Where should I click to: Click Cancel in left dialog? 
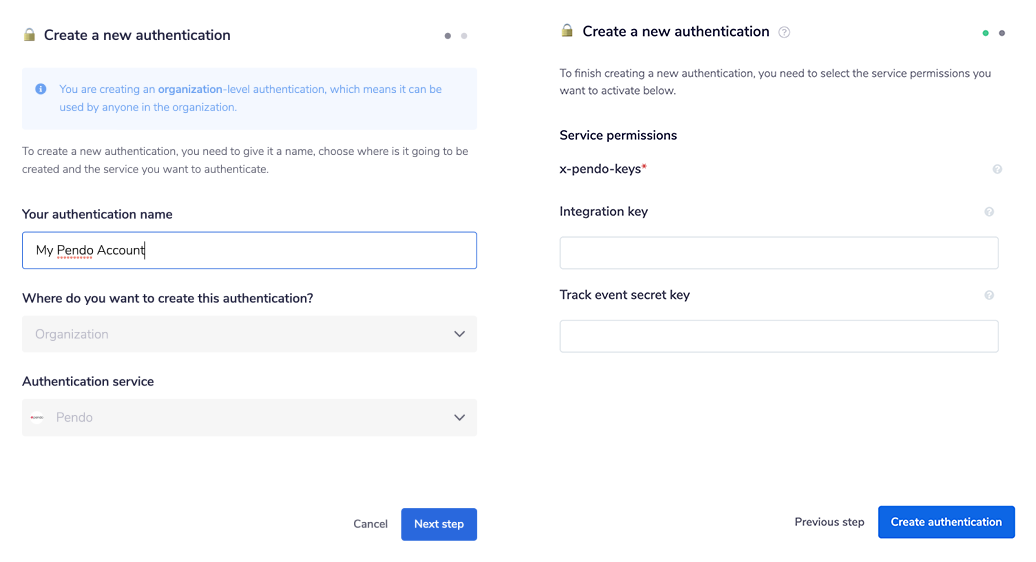tap(370, 524)
